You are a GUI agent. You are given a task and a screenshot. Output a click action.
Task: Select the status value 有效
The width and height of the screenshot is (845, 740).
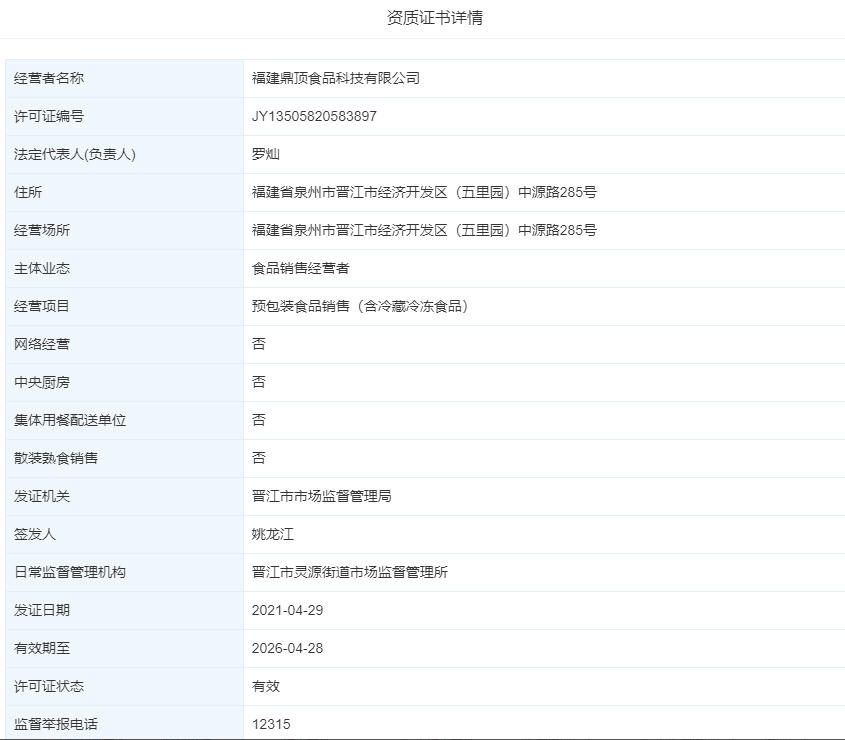tap(266, 687)
